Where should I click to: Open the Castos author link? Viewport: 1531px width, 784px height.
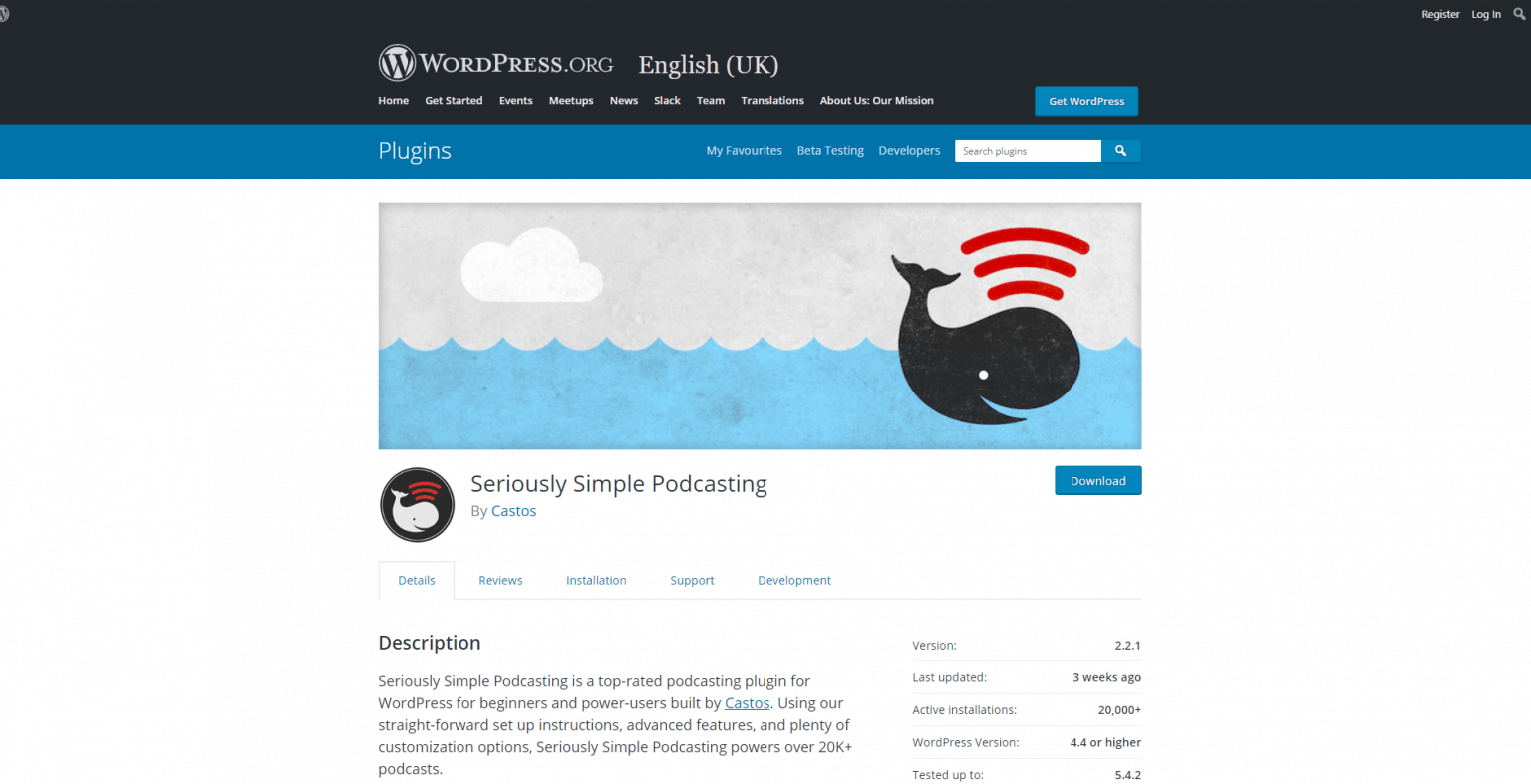click(x=513, y=511)
